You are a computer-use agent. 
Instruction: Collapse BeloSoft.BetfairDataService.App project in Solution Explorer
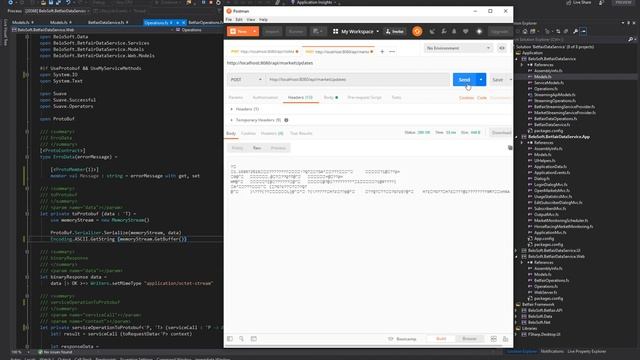click(517, 137)
